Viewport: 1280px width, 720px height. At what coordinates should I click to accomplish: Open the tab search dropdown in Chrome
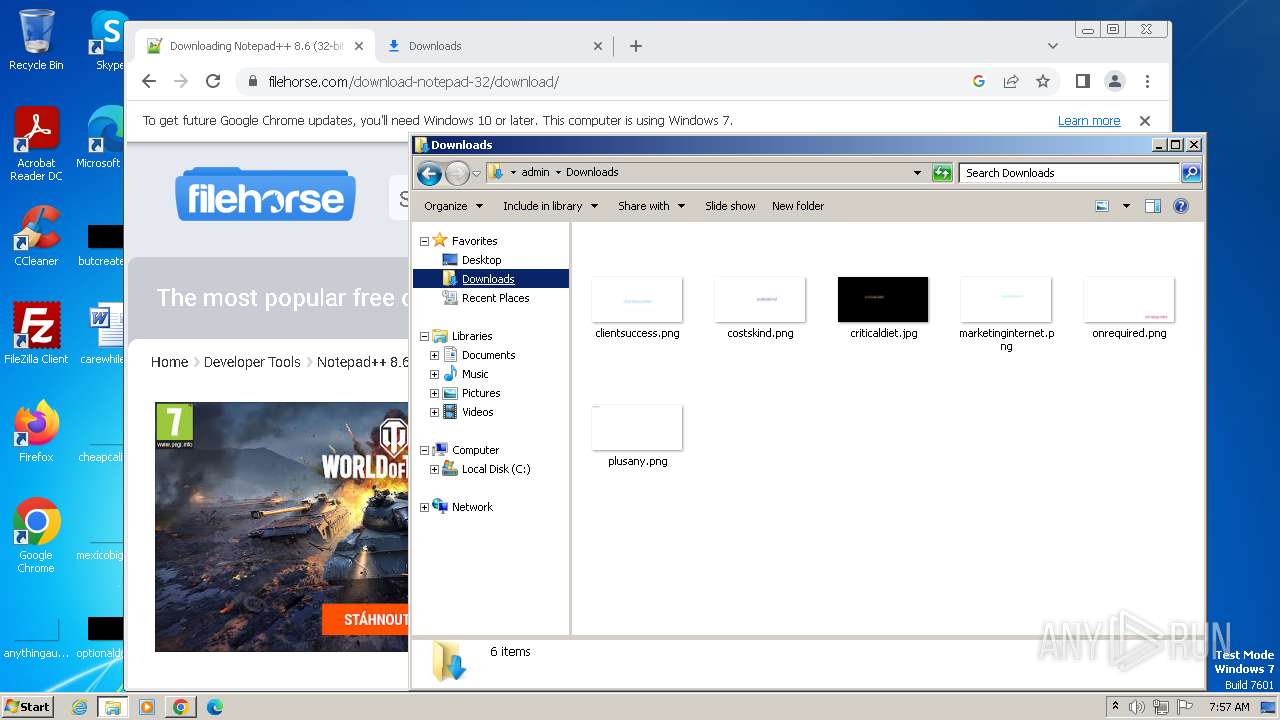1053,46
